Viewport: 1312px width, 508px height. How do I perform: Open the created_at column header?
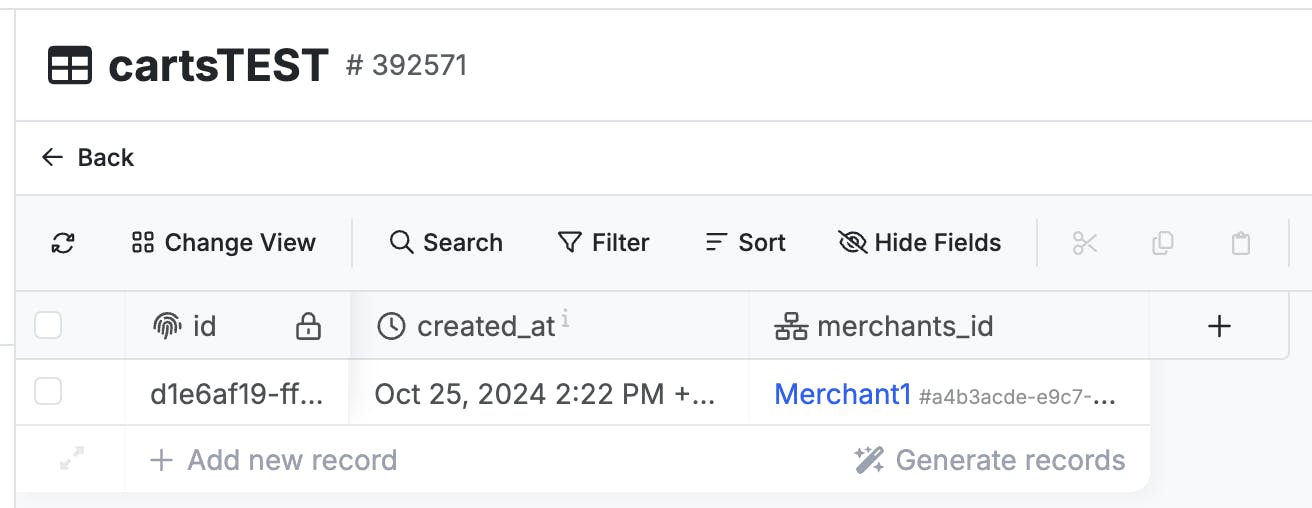tap(485, 326)
